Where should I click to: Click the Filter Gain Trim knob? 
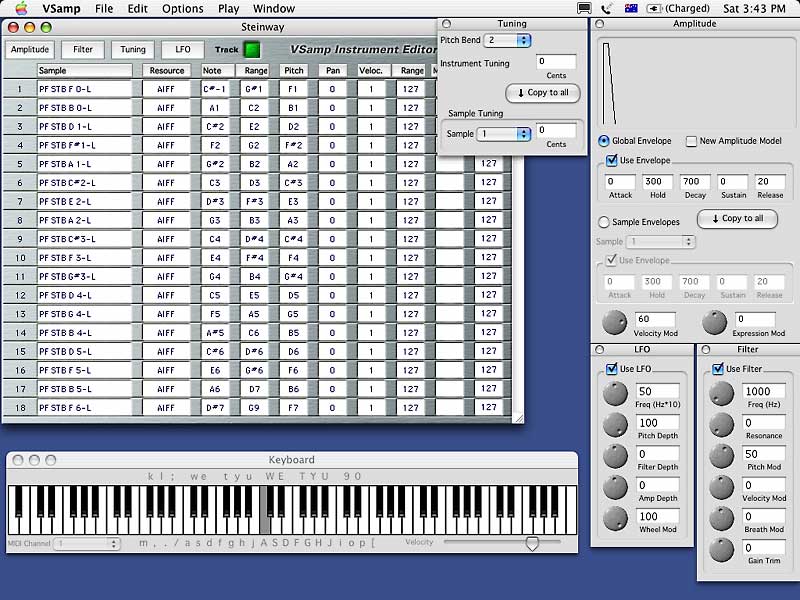coord(721,549)
